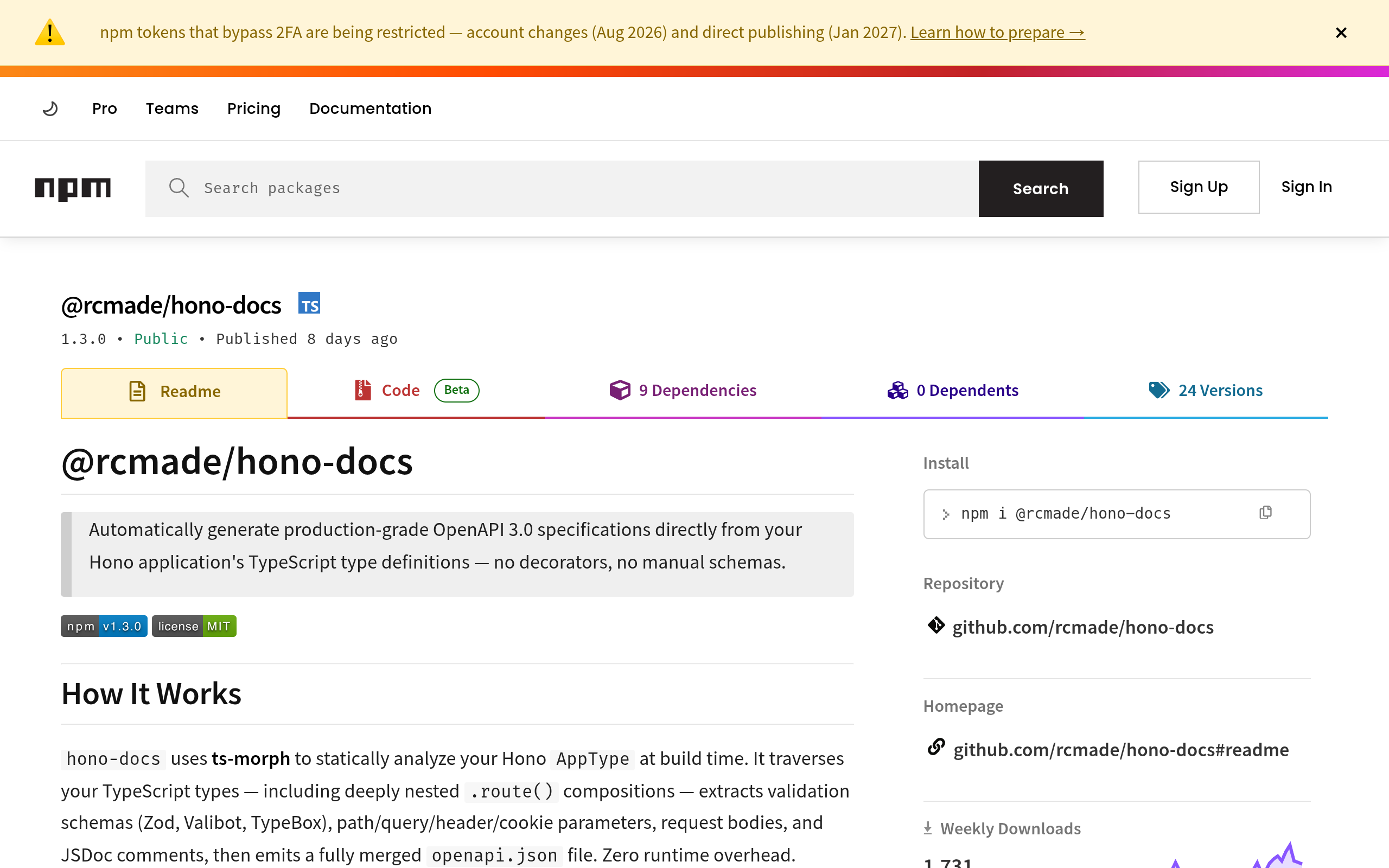
Task: Click the AppType inline code
Action: 592,759
